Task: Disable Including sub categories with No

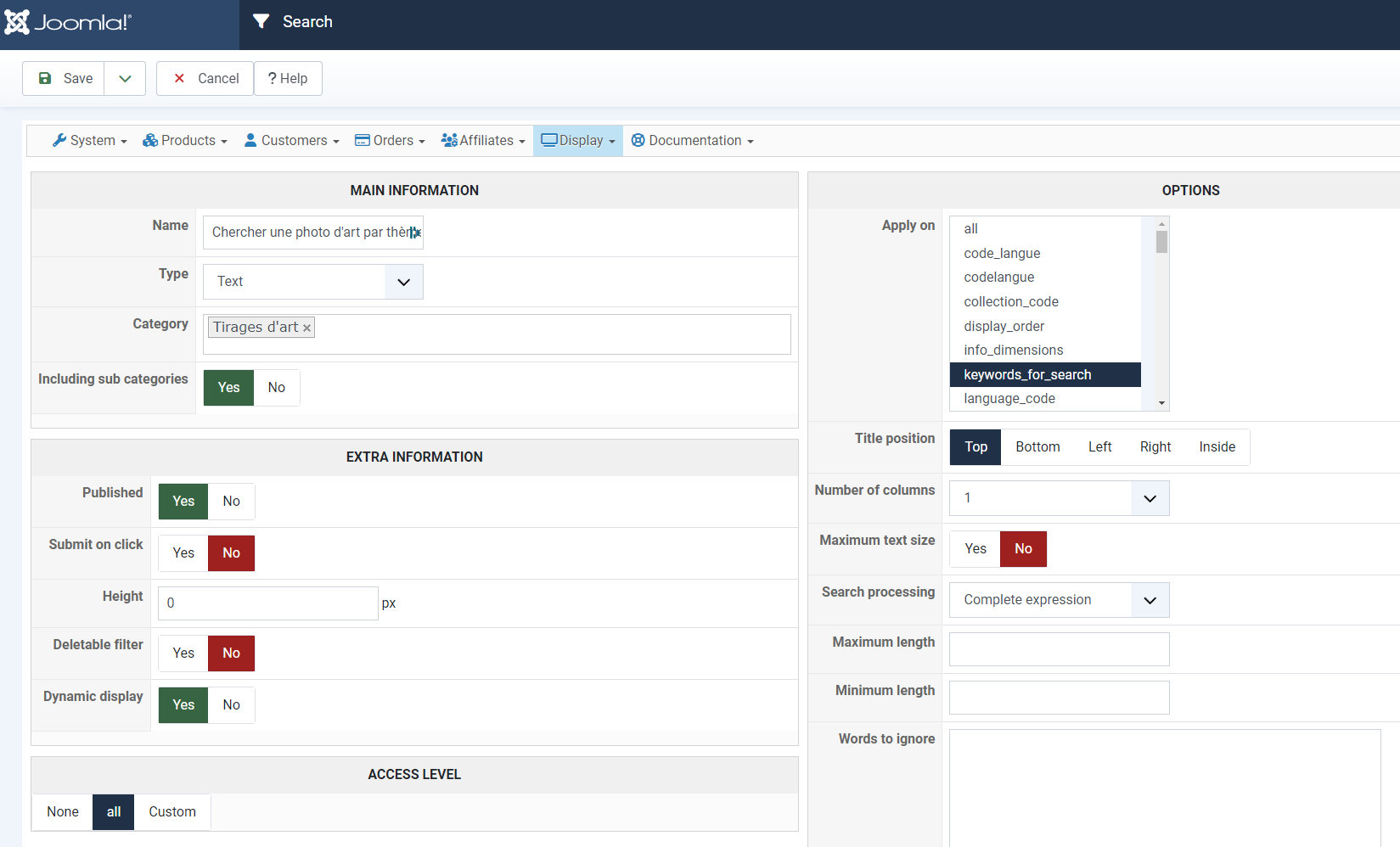Action: [277, 388]
